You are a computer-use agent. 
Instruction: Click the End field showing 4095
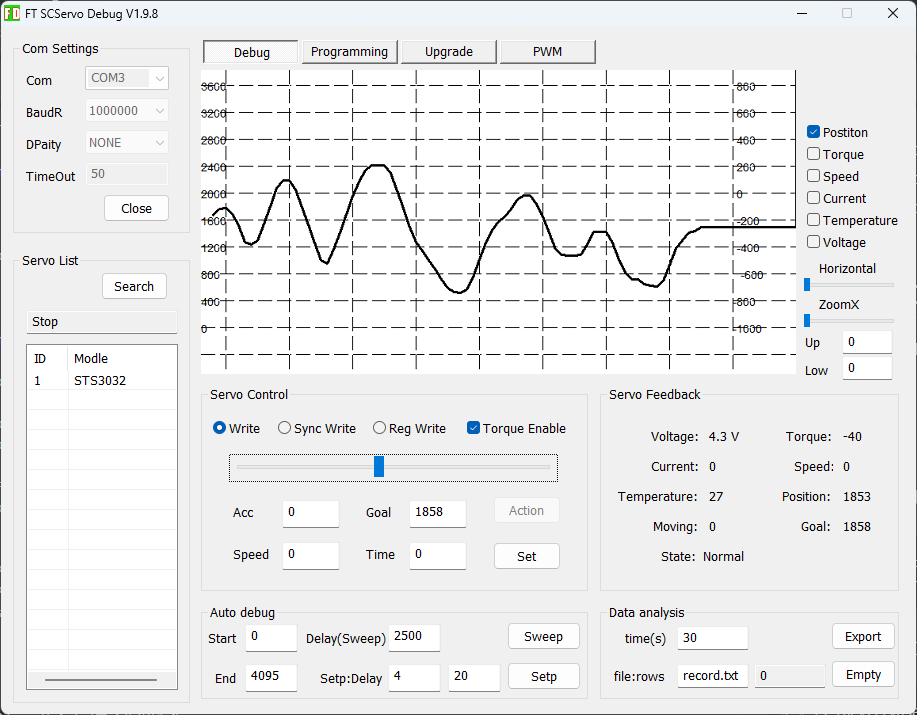point(271,677)
